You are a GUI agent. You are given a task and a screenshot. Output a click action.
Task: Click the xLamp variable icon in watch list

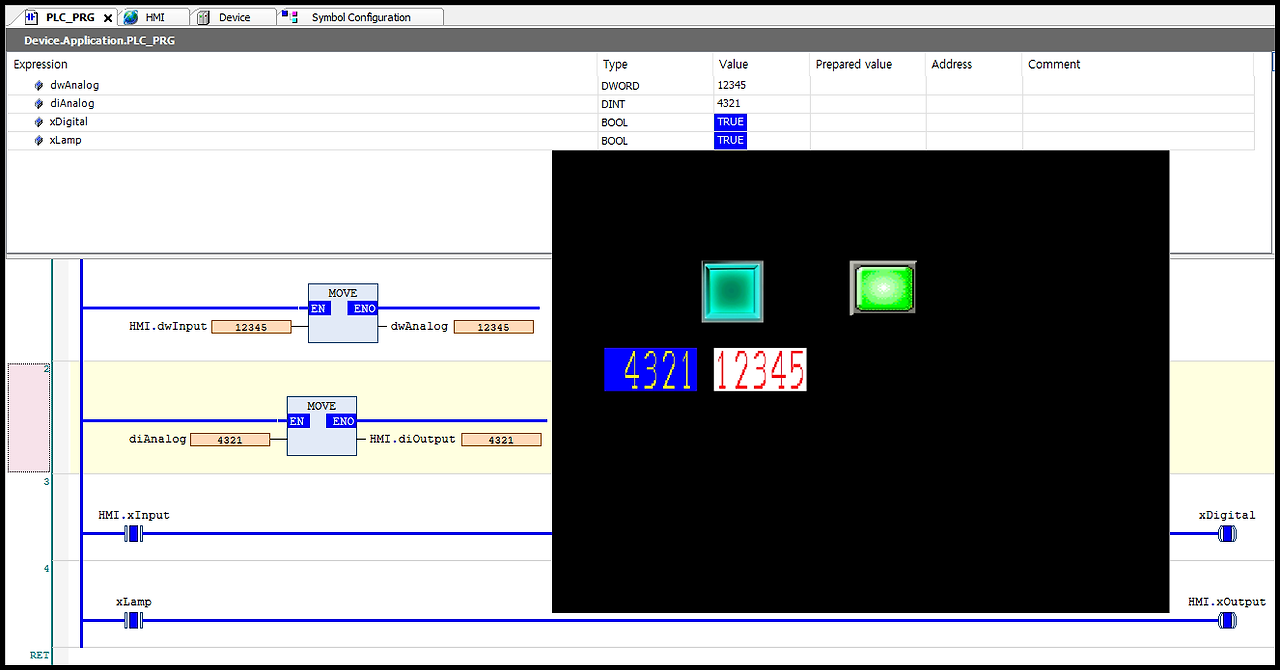[x=38, y=140]
